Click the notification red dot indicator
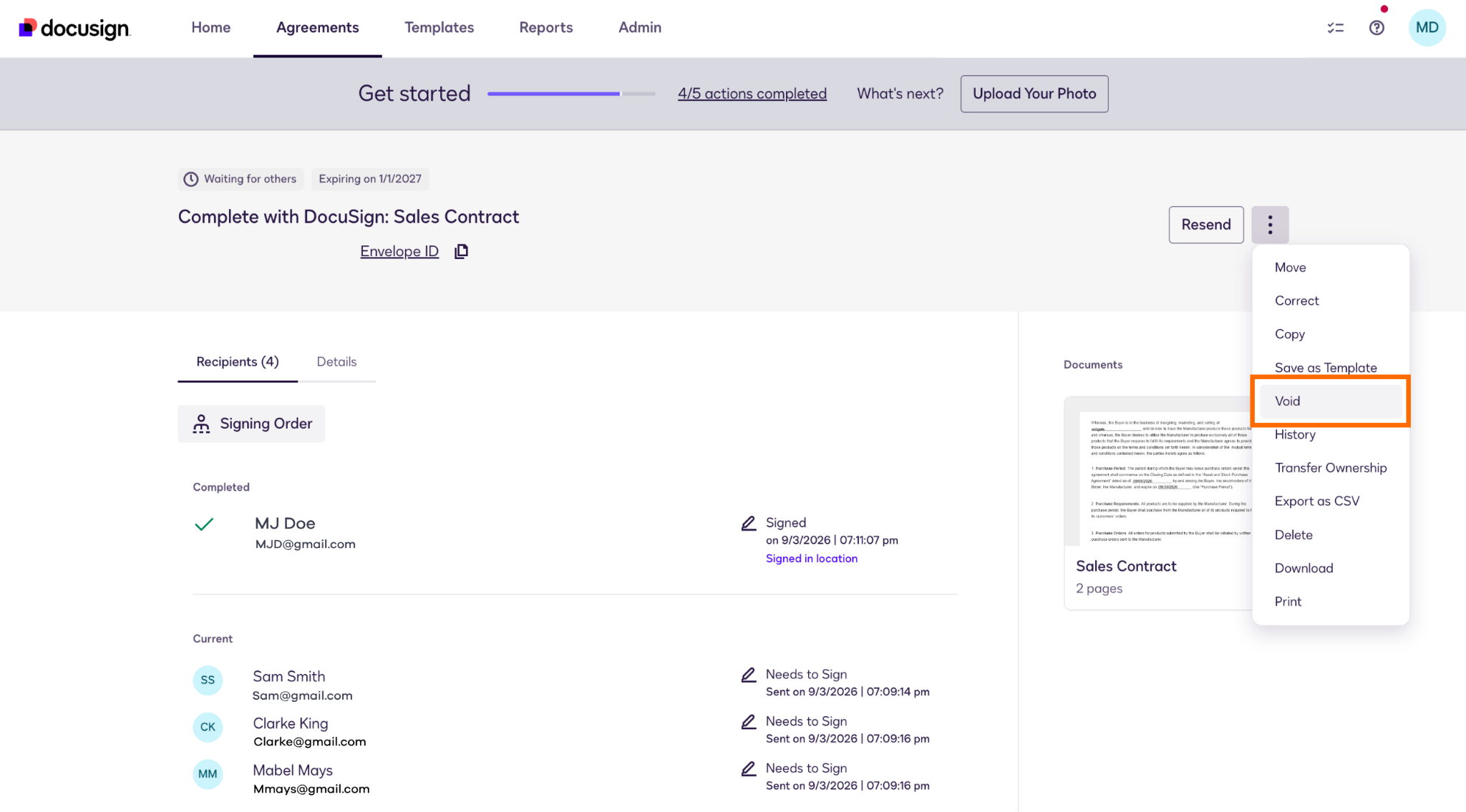 [x=1384, y=9]
